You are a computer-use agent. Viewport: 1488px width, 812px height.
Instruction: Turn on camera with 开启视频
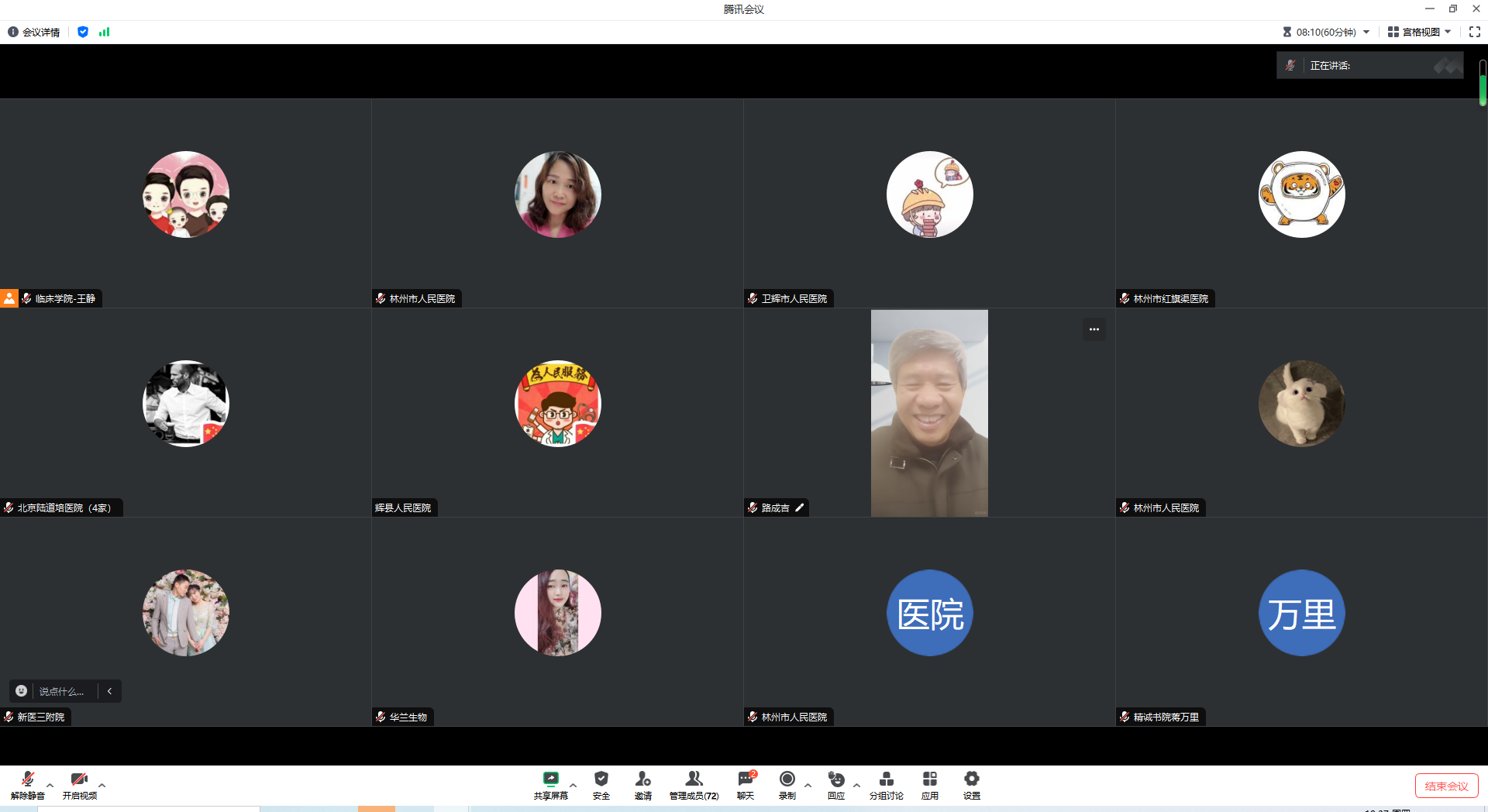[79, 779]
